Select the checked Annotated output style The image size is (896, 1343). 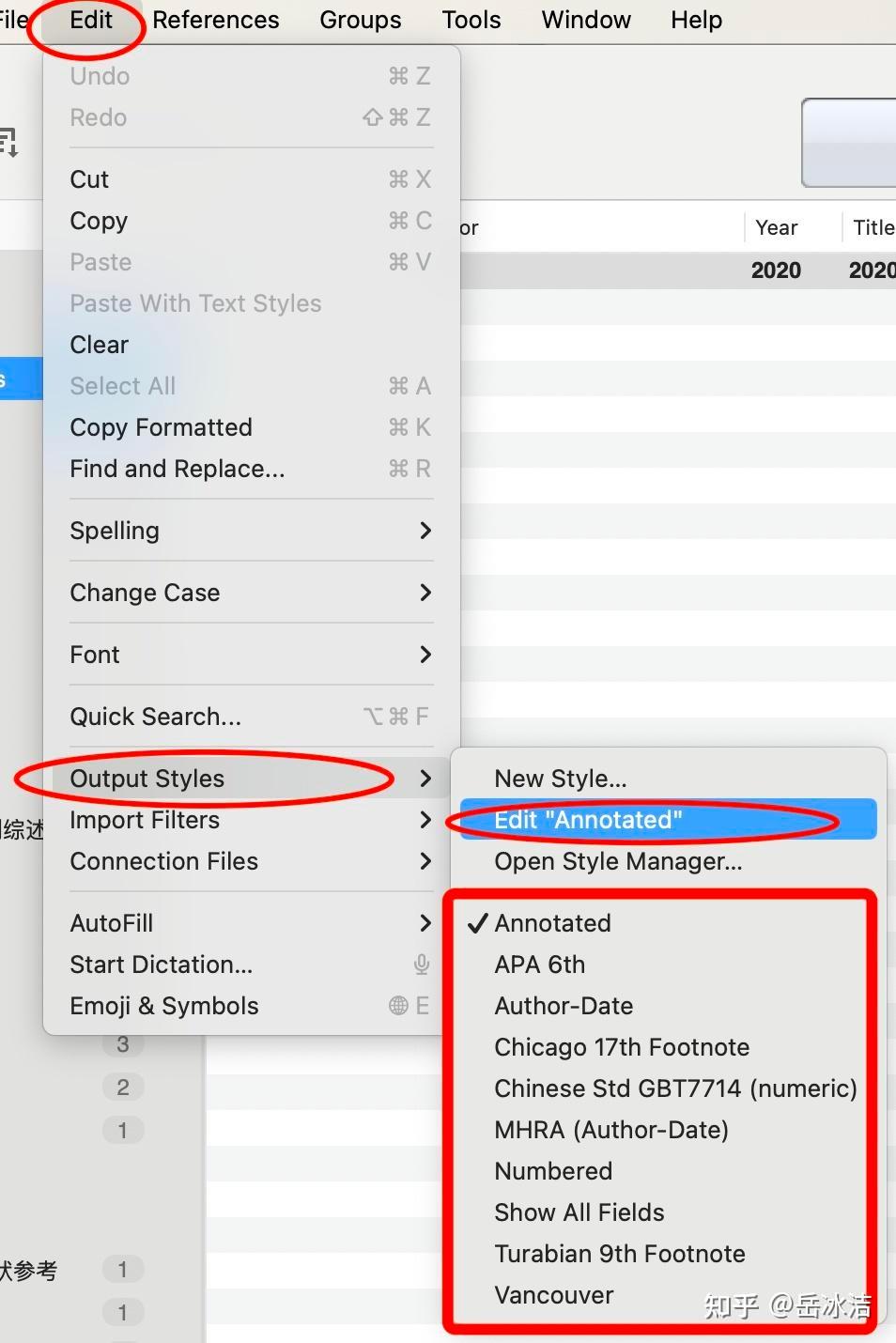552,923
